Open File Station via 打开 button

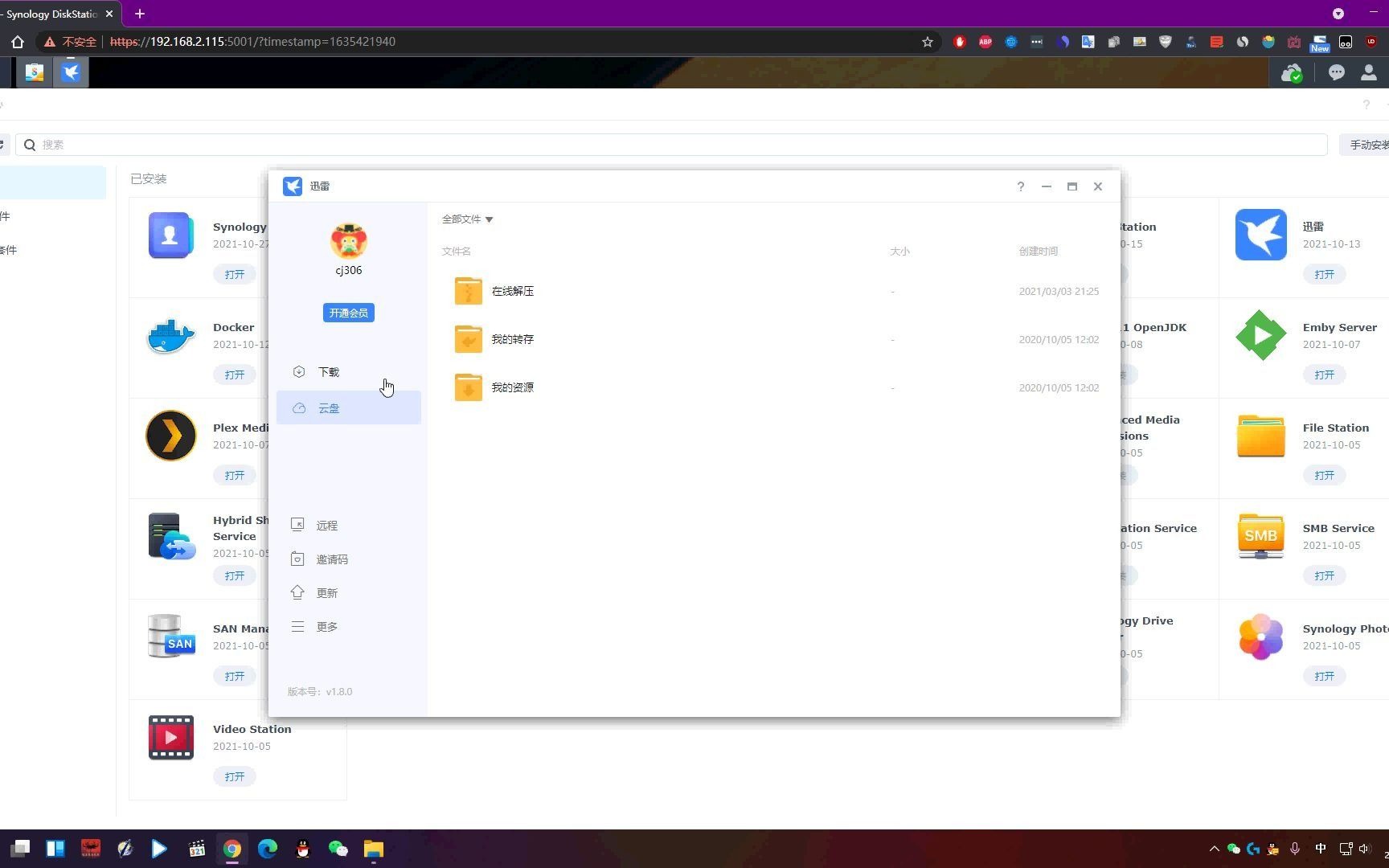tap(1324, 475)
